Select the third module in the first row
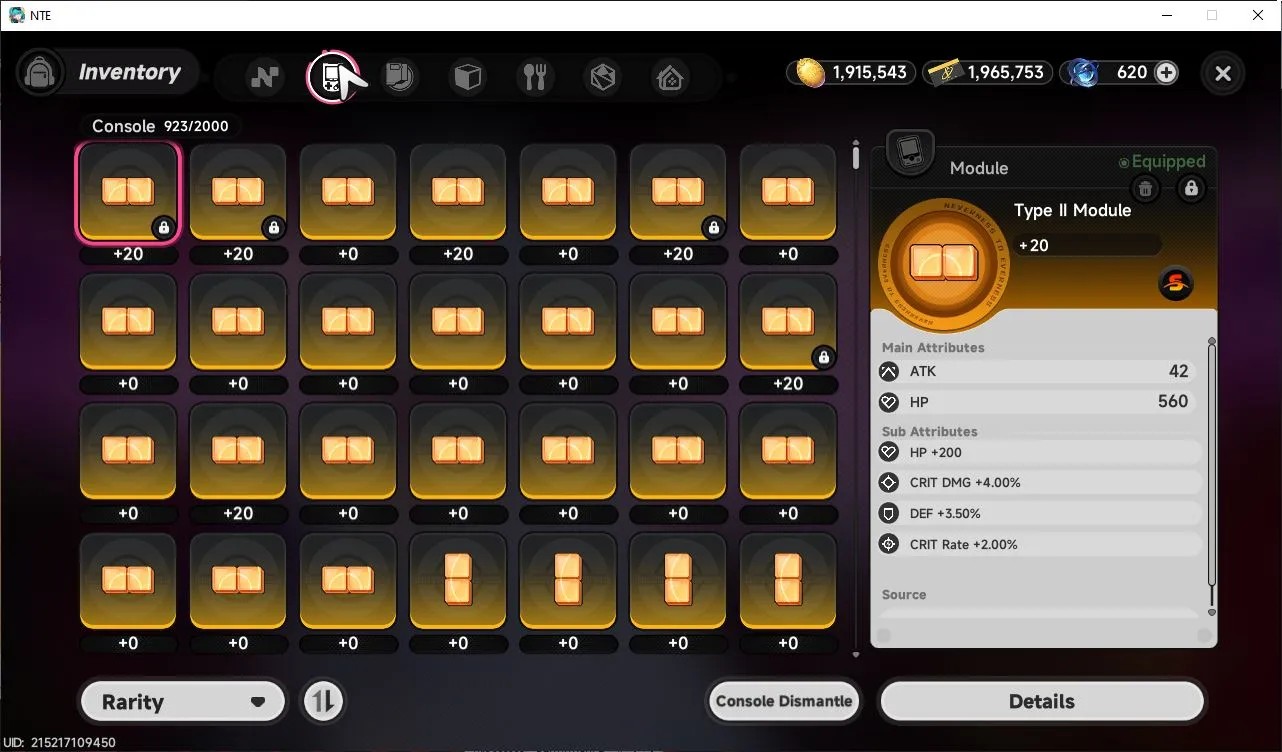This screenshot has width=1282, height=752. 348,193
